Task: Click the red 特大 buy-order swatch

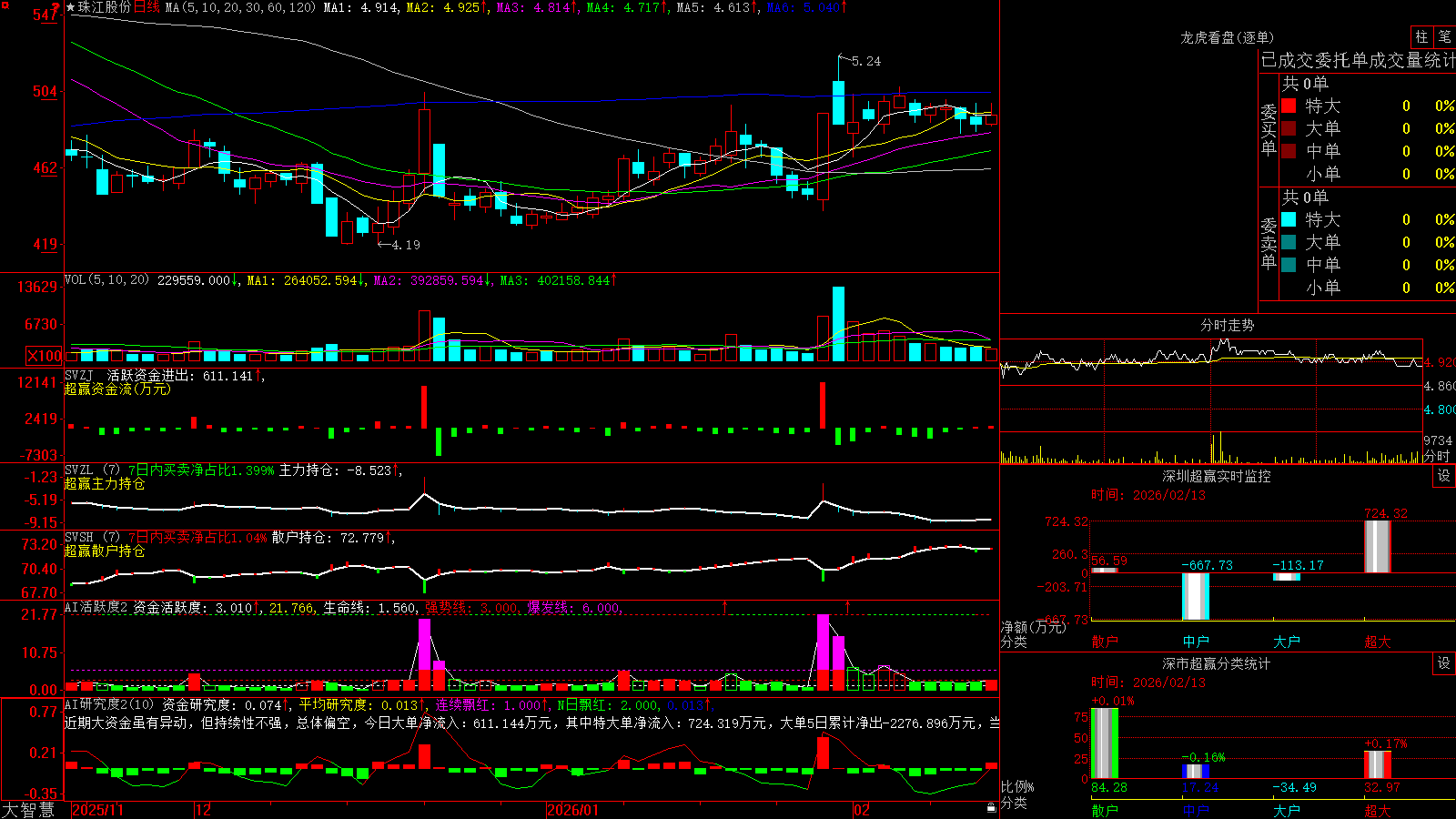Action: [x=1289, y=106]
